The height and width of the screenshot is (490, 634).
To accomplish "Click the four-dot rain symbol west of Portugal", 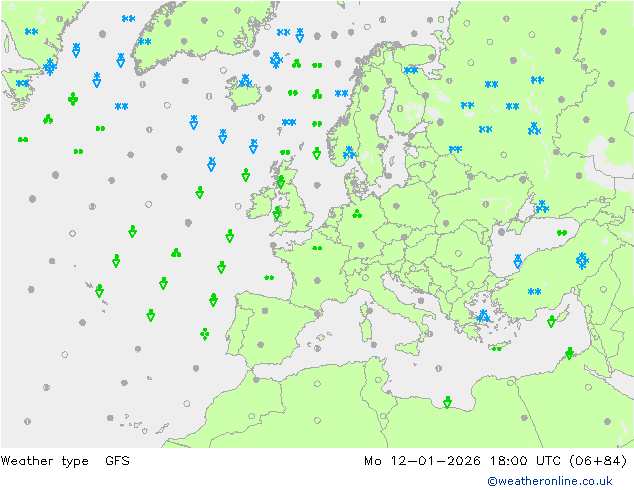I will tap(205, 334).
